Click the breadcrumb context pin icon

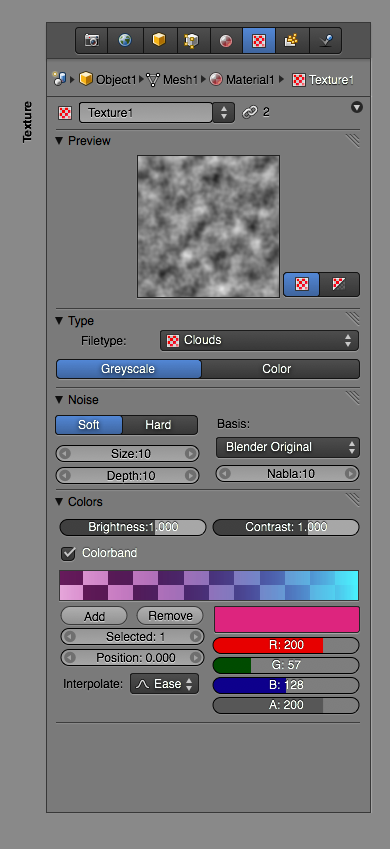tap(59, 79)
